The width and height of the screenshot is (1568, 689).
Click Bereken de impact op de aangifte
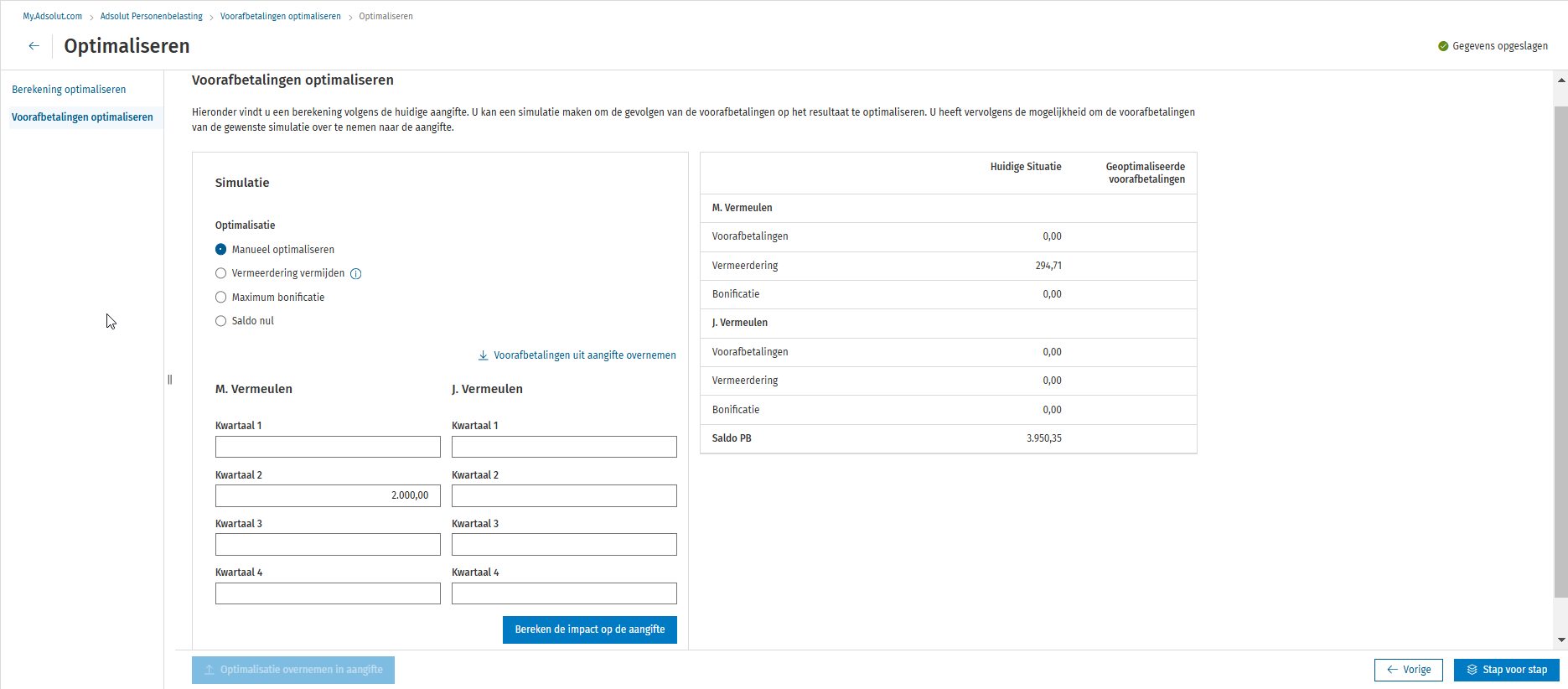click(x=589, y=629)
